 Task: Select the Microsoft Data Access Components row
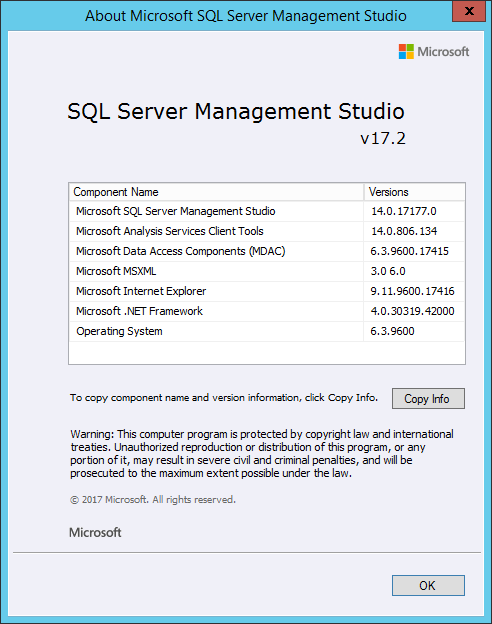click(x=267, y=251)
